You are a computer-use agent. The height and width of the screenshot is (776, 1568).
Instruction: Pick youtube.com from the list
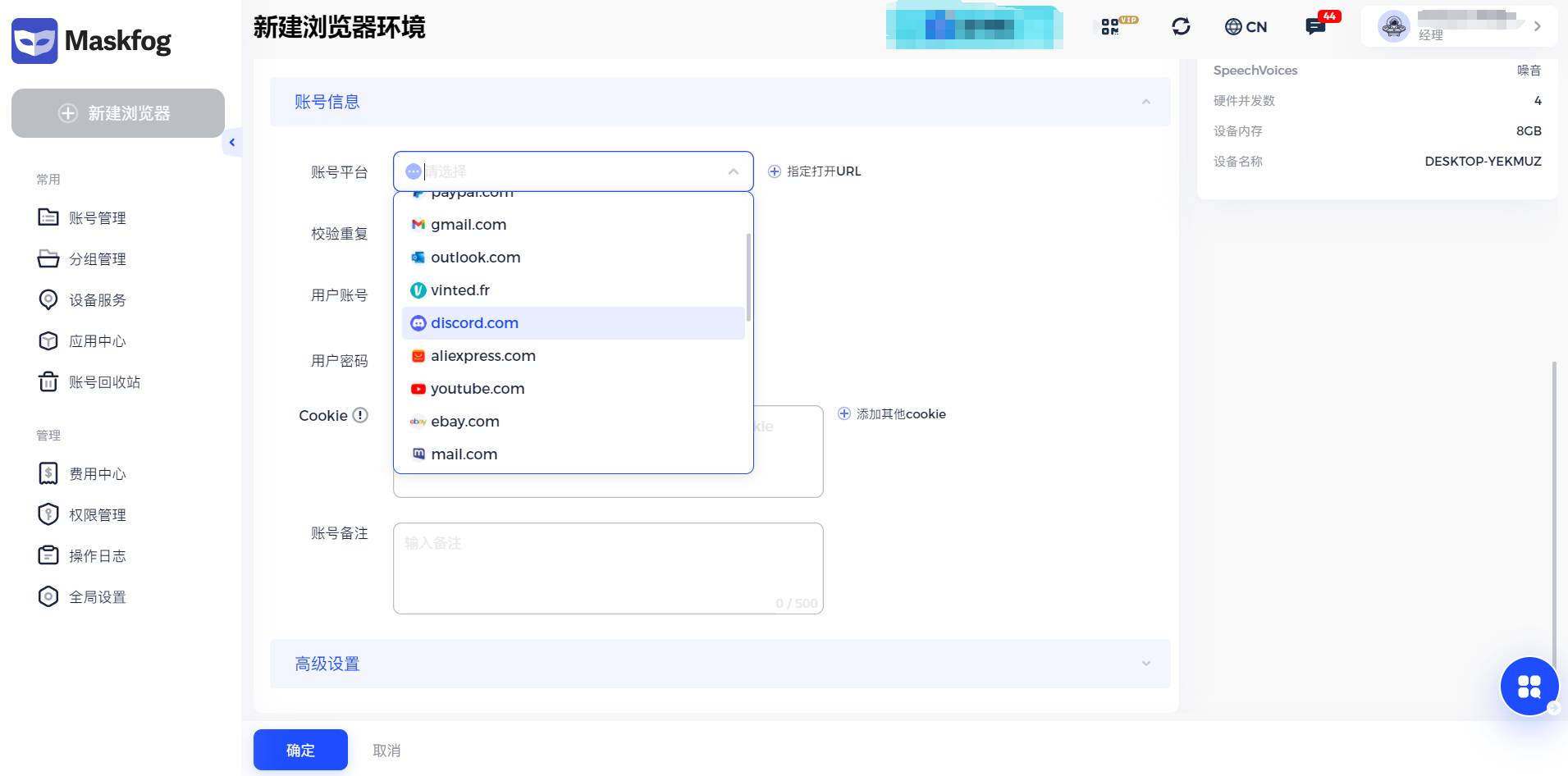tap(573, 389)
